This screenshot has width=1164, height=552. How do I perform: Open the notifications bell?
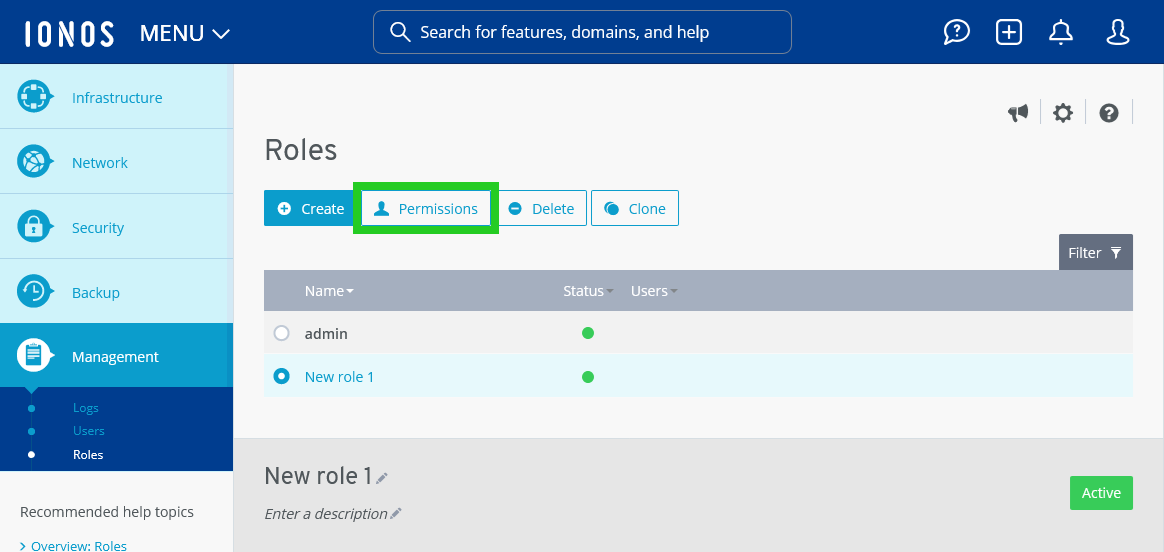pyautogui.click(x=1061, y=32)
